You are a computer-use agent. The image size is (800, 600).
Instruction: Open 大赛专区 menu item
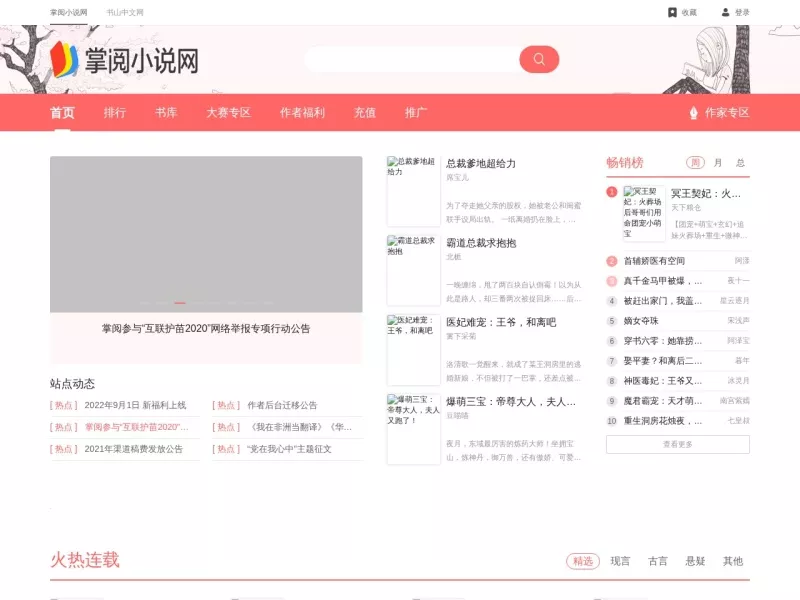(229, 113)
